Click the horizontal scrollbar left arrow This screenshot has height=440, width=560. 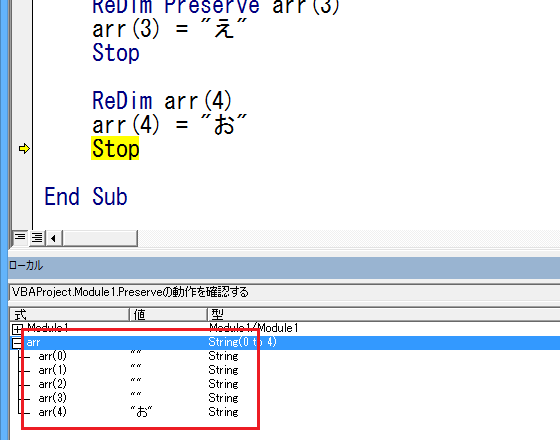(54, 238)
